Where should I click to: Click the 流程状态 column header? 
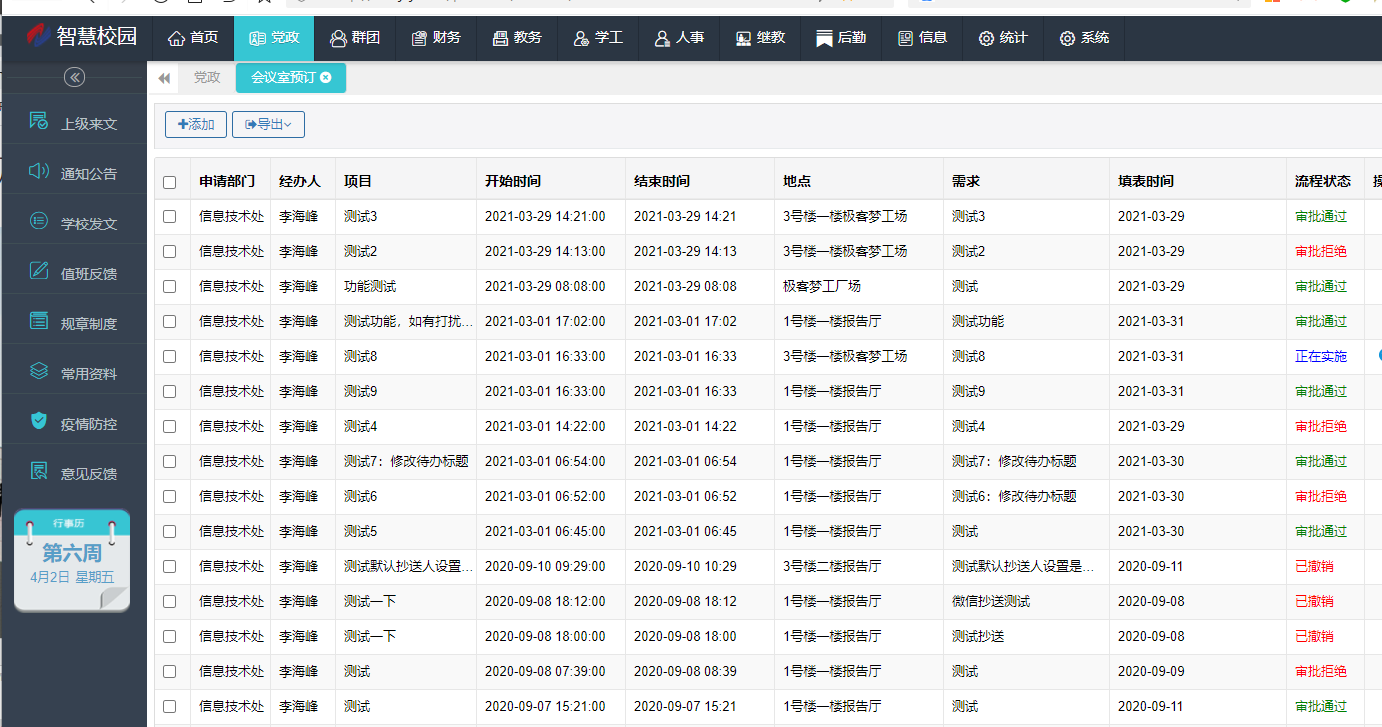coord(1323,182)
